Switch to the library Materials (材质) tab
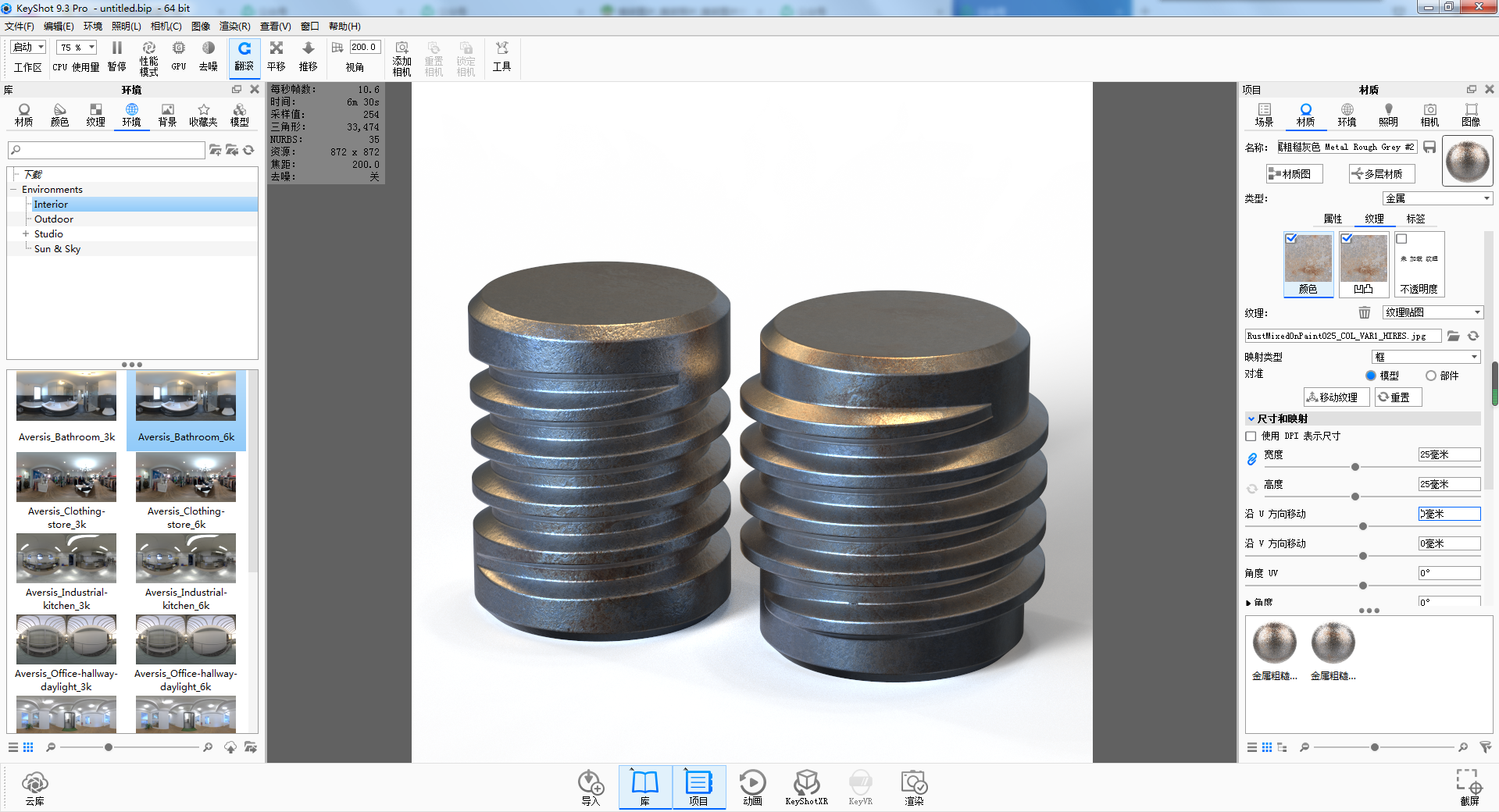The height and width of the screenshot is (812, 1499). [24, 115]
